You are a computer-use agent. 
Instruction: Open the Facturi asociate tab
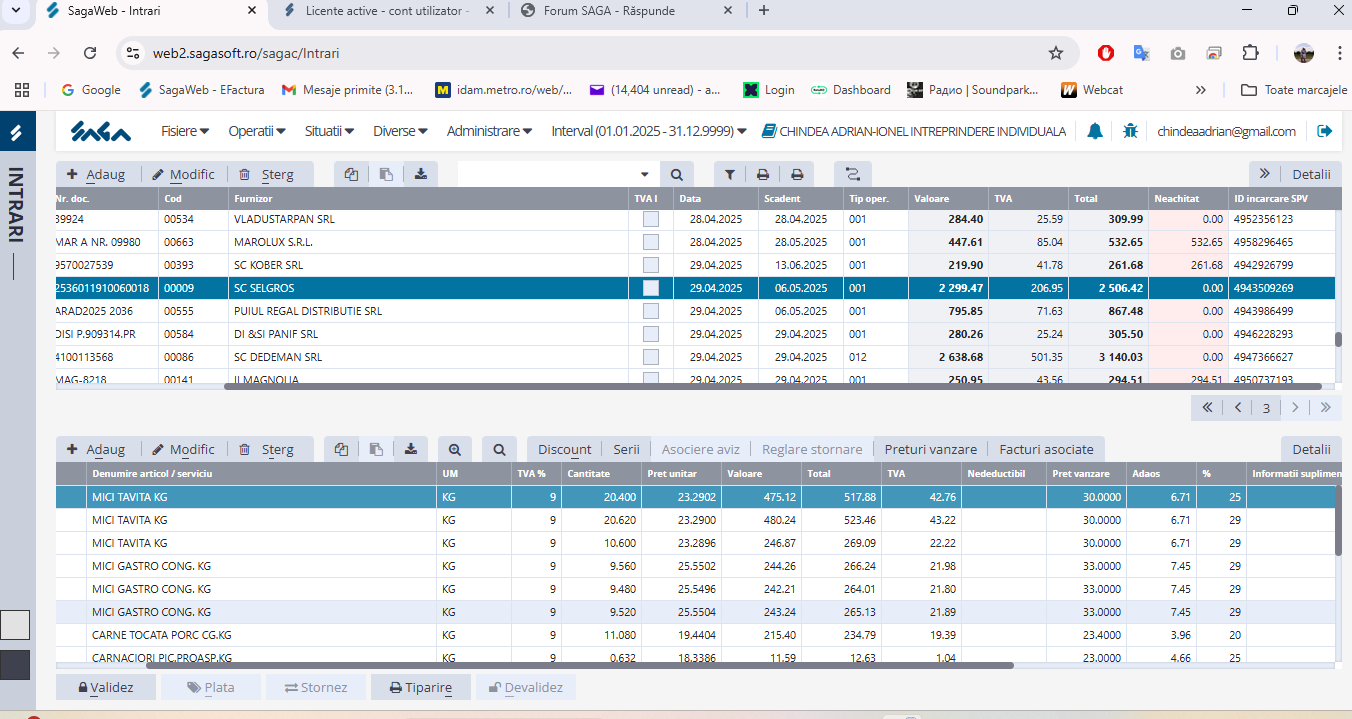[1047, 449]
